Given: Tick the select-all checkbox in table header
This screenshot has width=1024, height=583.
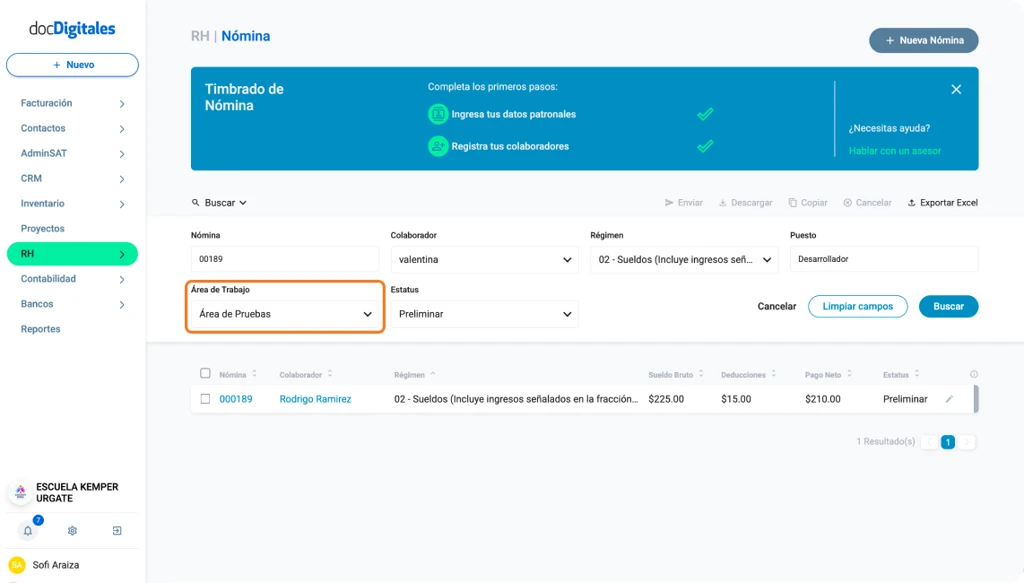Looking at the screenshot, I should click(205, 373).
